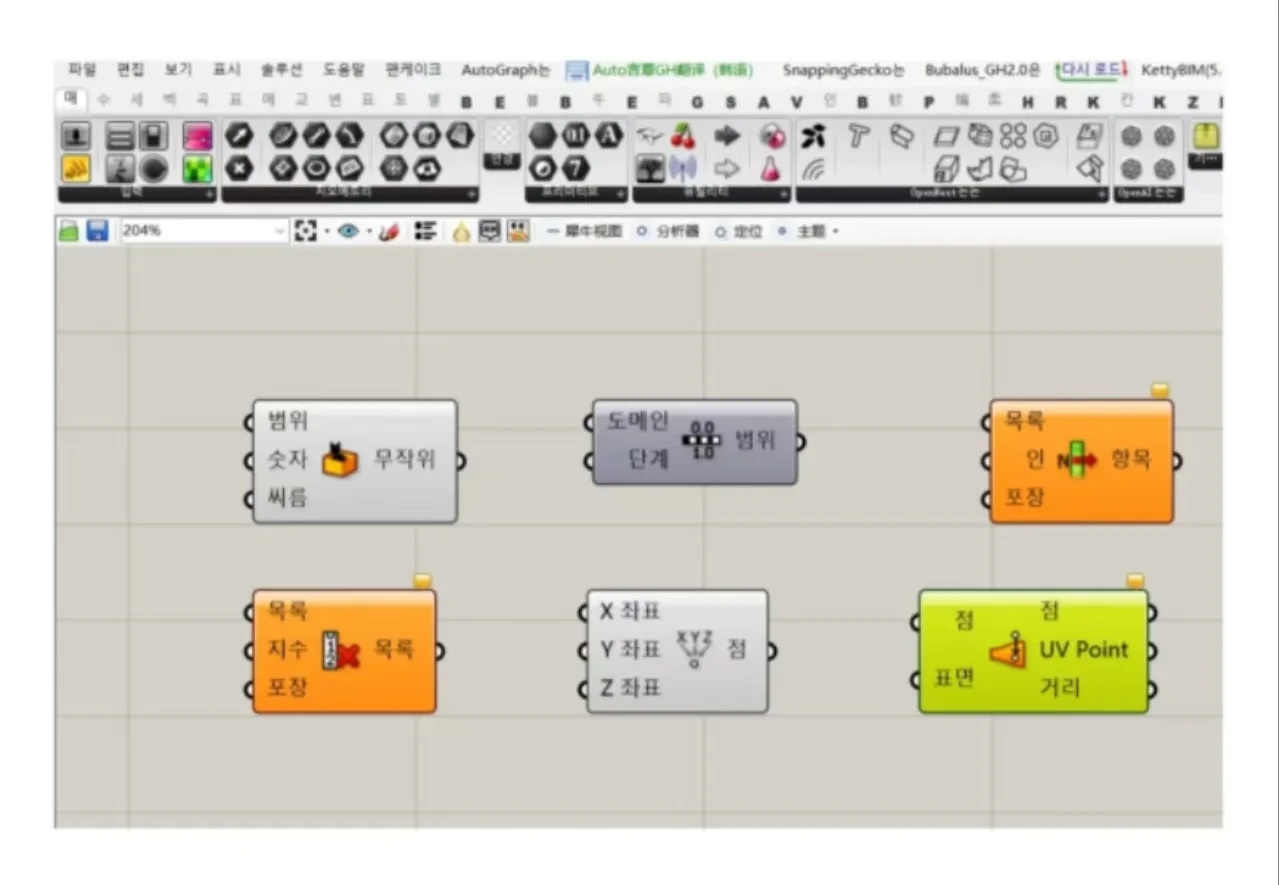
Task: Select the hexagon icon with letter A
Action: [x=608, y=135]
